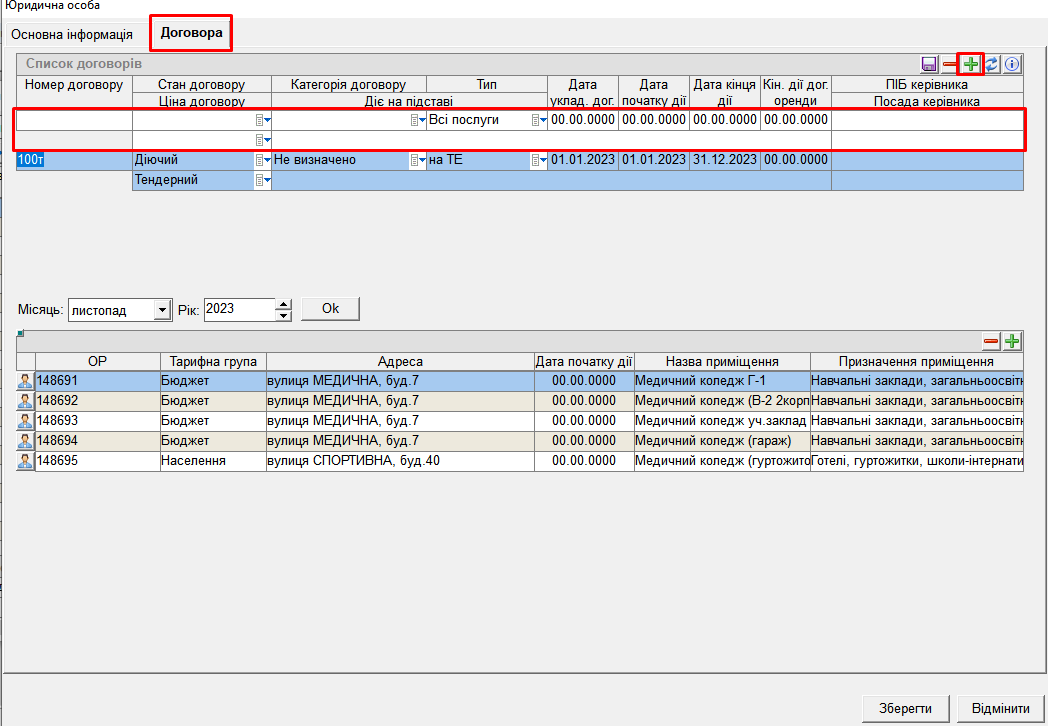
Task: Open the info icon in contracts toolbar
Action: pyautogui.click(x=1012, y=64)
